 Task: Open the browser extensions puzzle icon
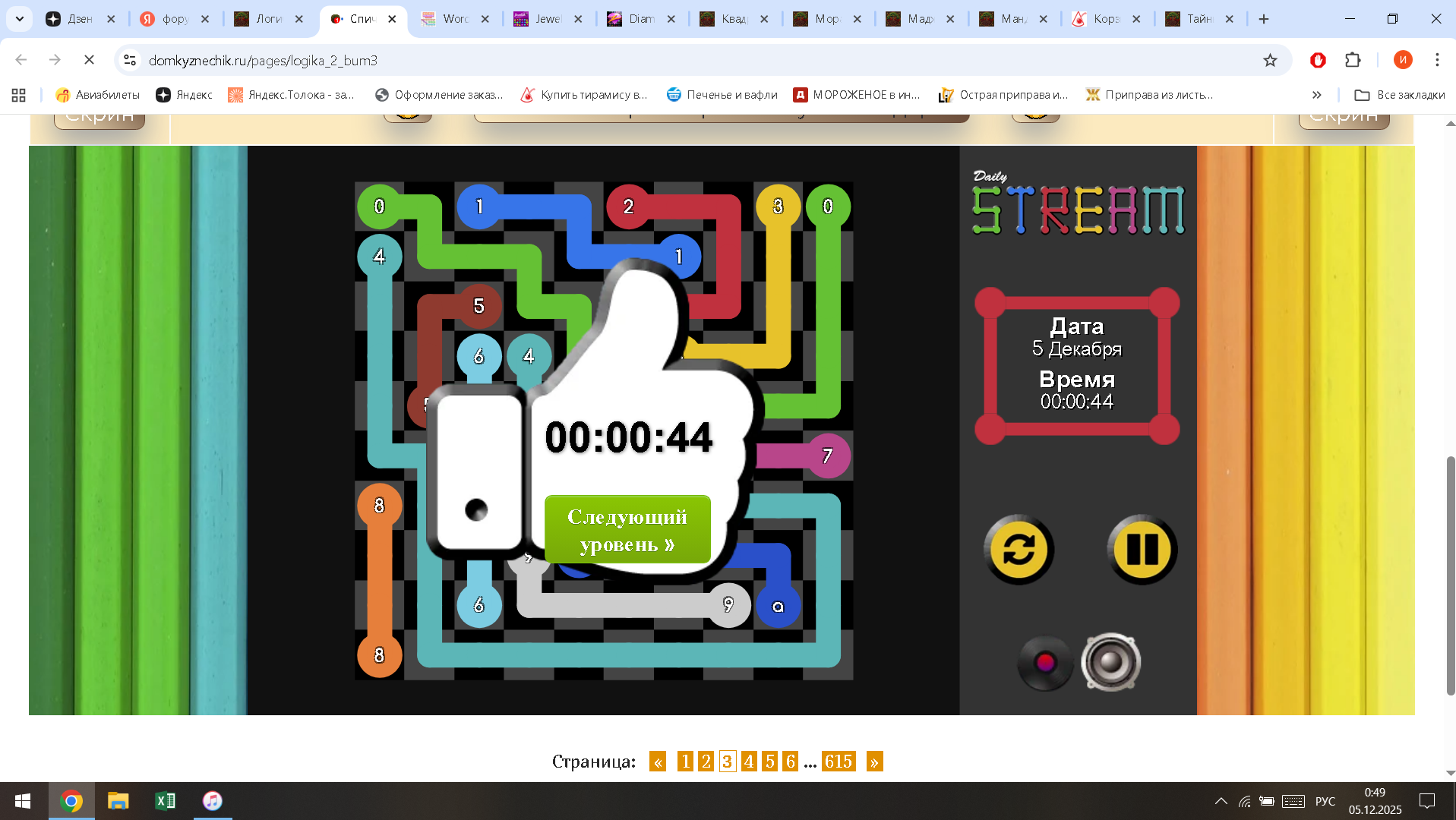point(1353,60)
